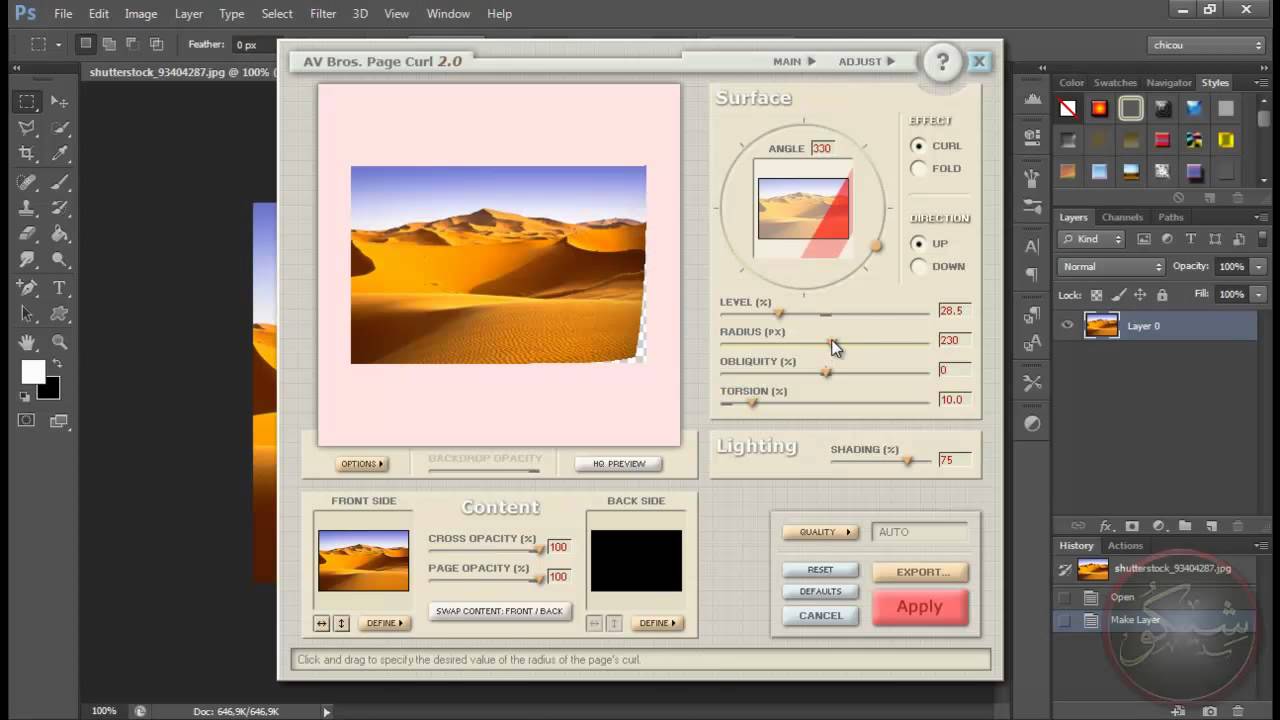Click the Reset button
Screen dimensions: 1280x720
point(820,570)
